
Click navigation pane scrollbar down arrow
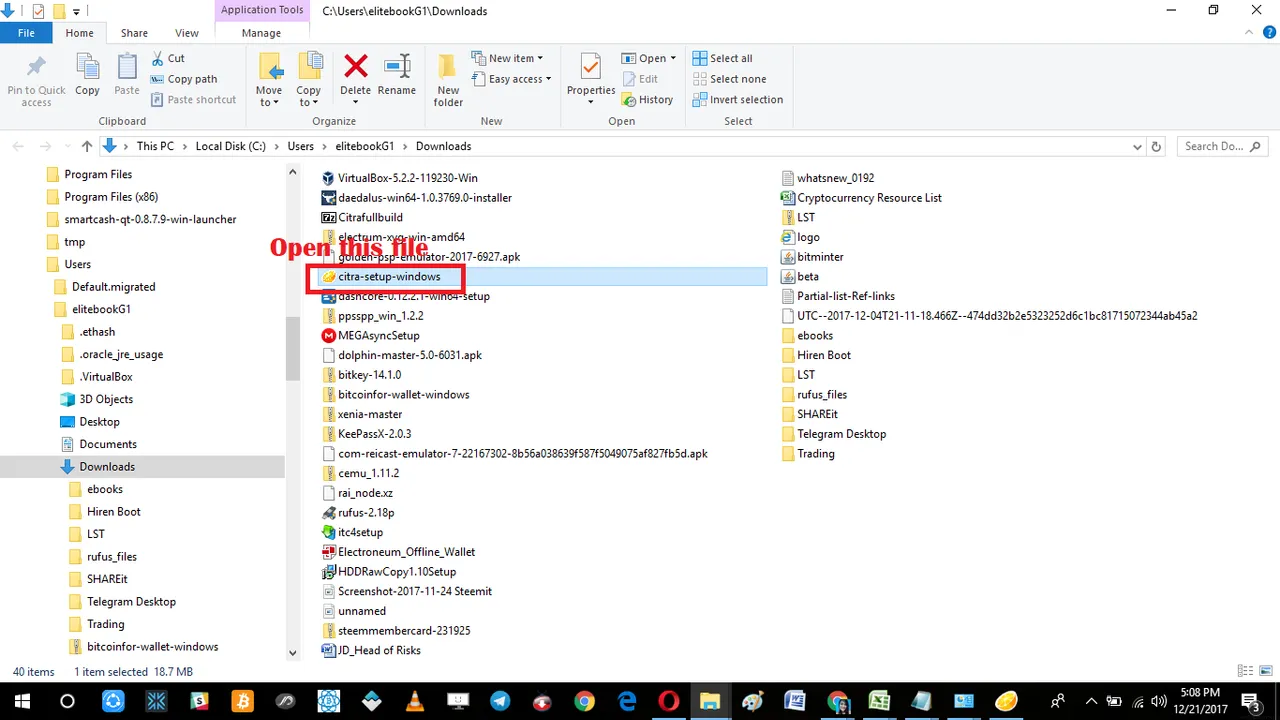[x=293, y=653]
